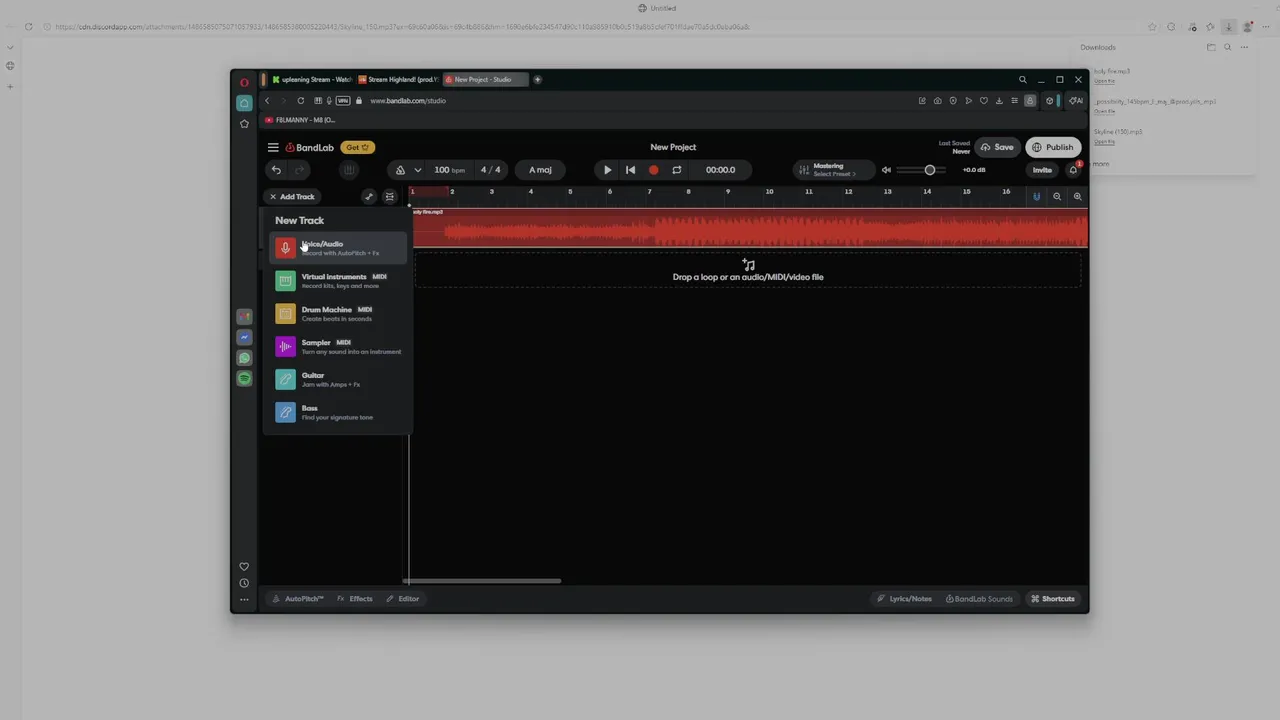Open a new Opera browser tab
The image size is (1280, 720).
pos(537,80)
